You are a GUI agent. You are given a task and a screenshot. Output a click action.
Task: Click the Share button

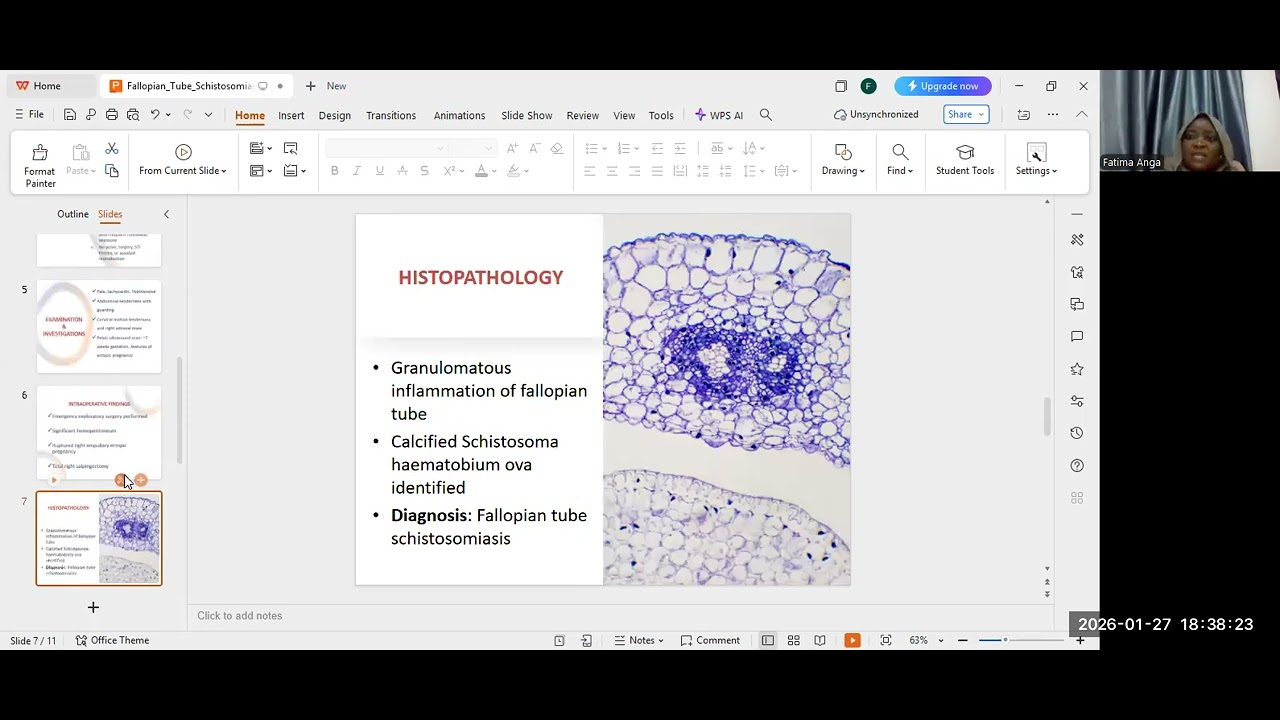pos(966,114)
